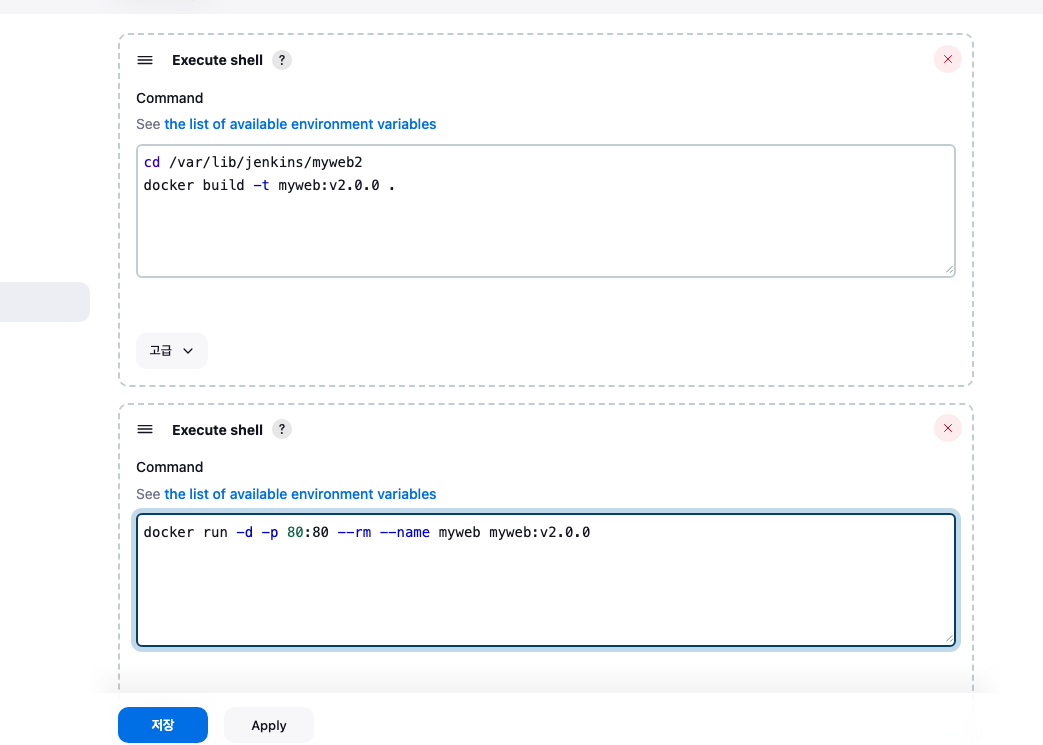This screenshot has width=1043, height=745.
Task: Focus the command box containing docker build
Action: pos(545,210)
